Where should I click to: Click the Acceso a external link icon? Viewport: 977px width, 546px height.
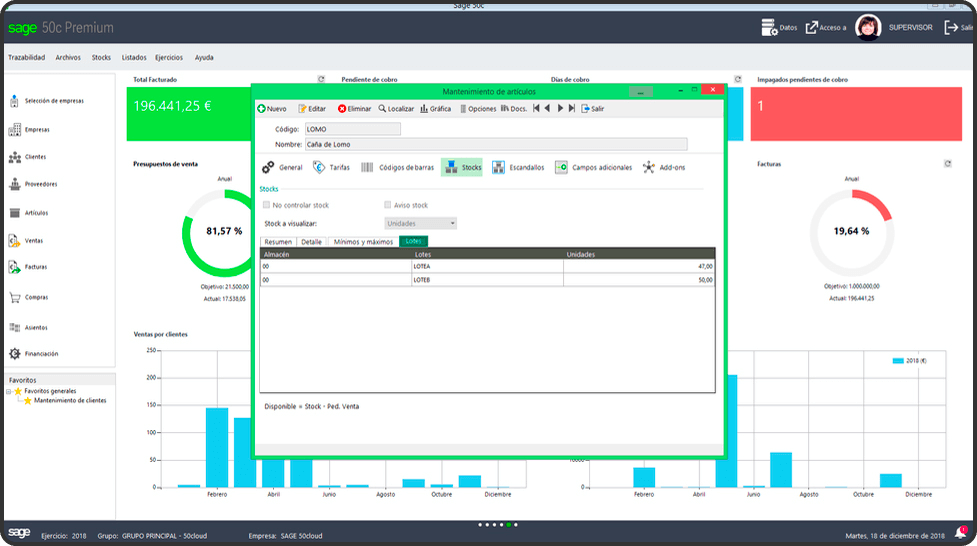[811, 27]
